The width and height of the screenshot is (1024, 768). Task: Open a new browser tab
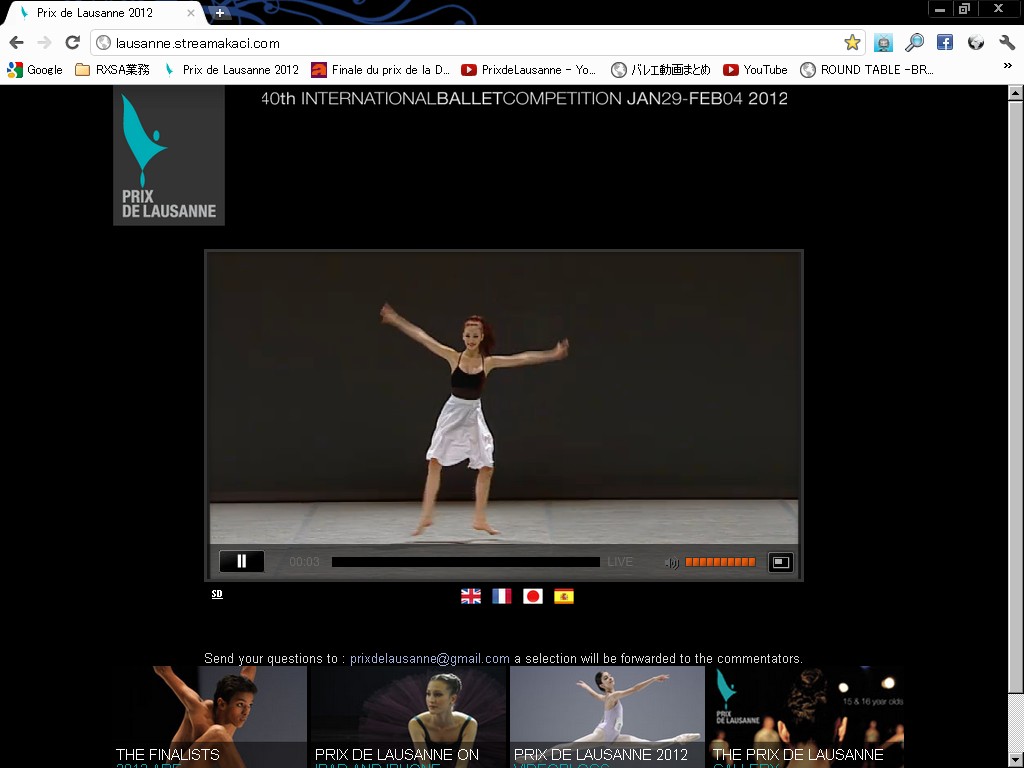coord(220,12)
